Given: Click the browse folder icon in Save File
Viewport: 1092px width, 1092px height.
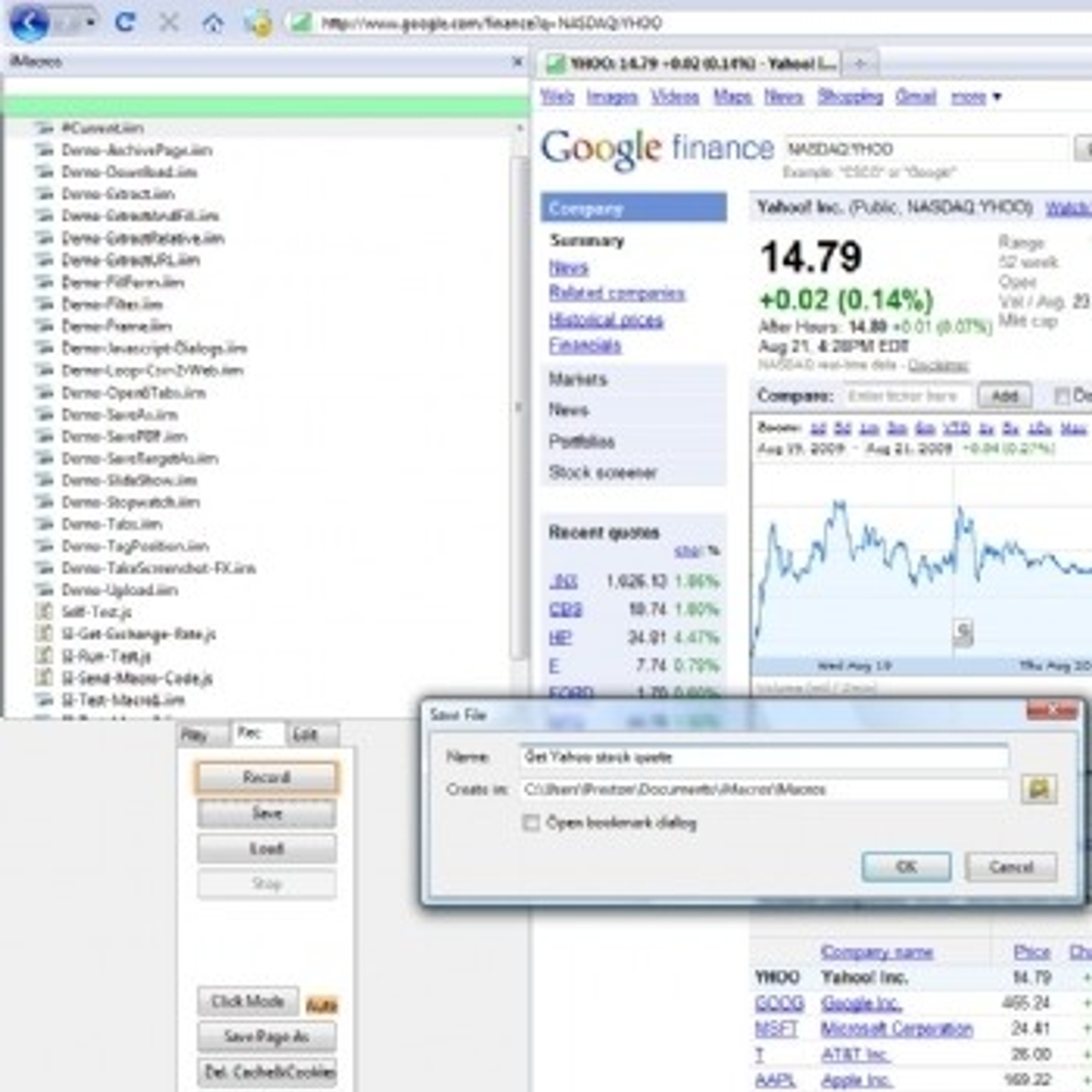Looking at the screenshot, I should [x=1039, y=790].
